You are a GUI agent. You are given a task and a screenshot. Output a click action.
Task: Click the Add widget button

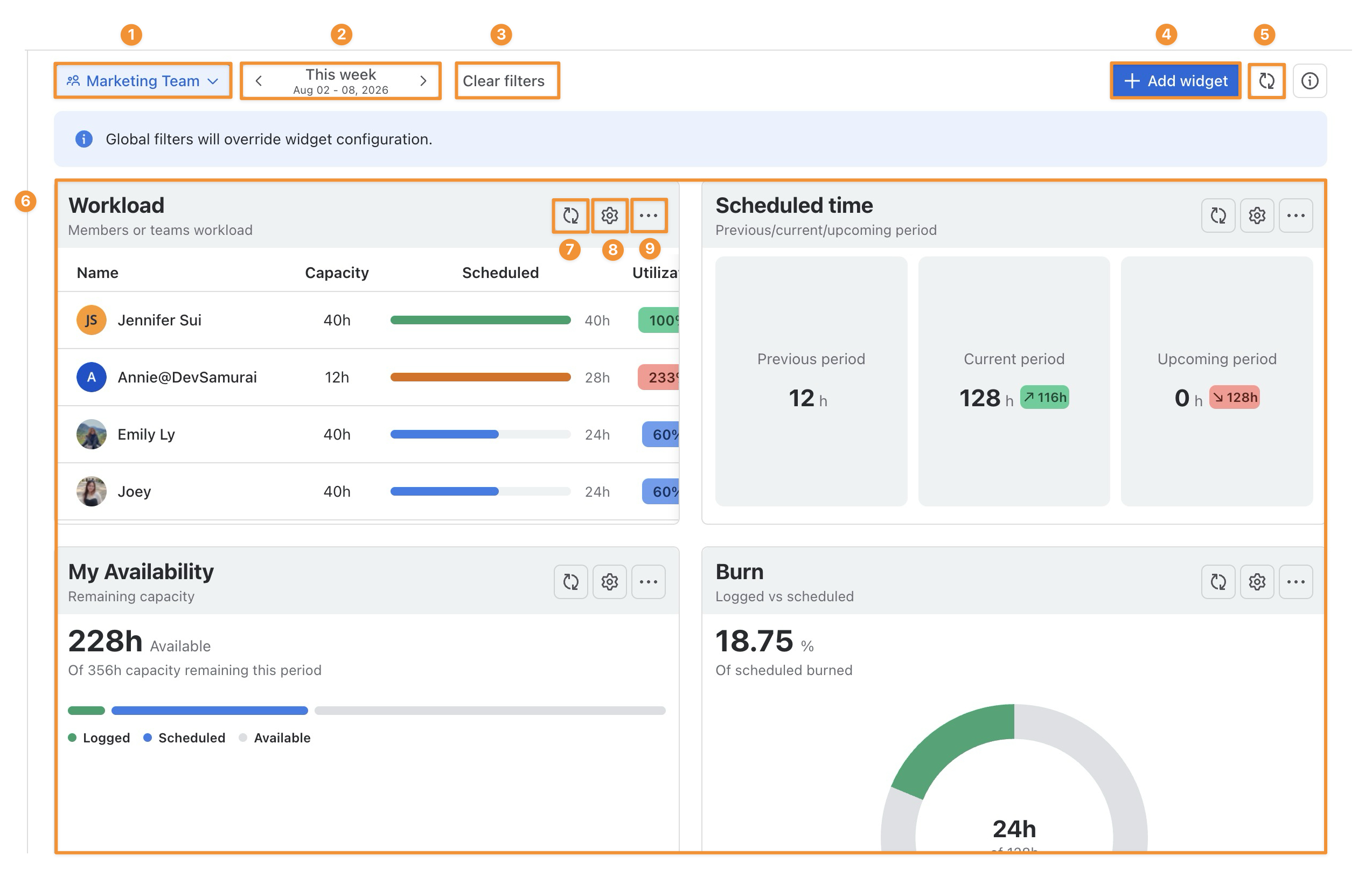pos(1175,81)
